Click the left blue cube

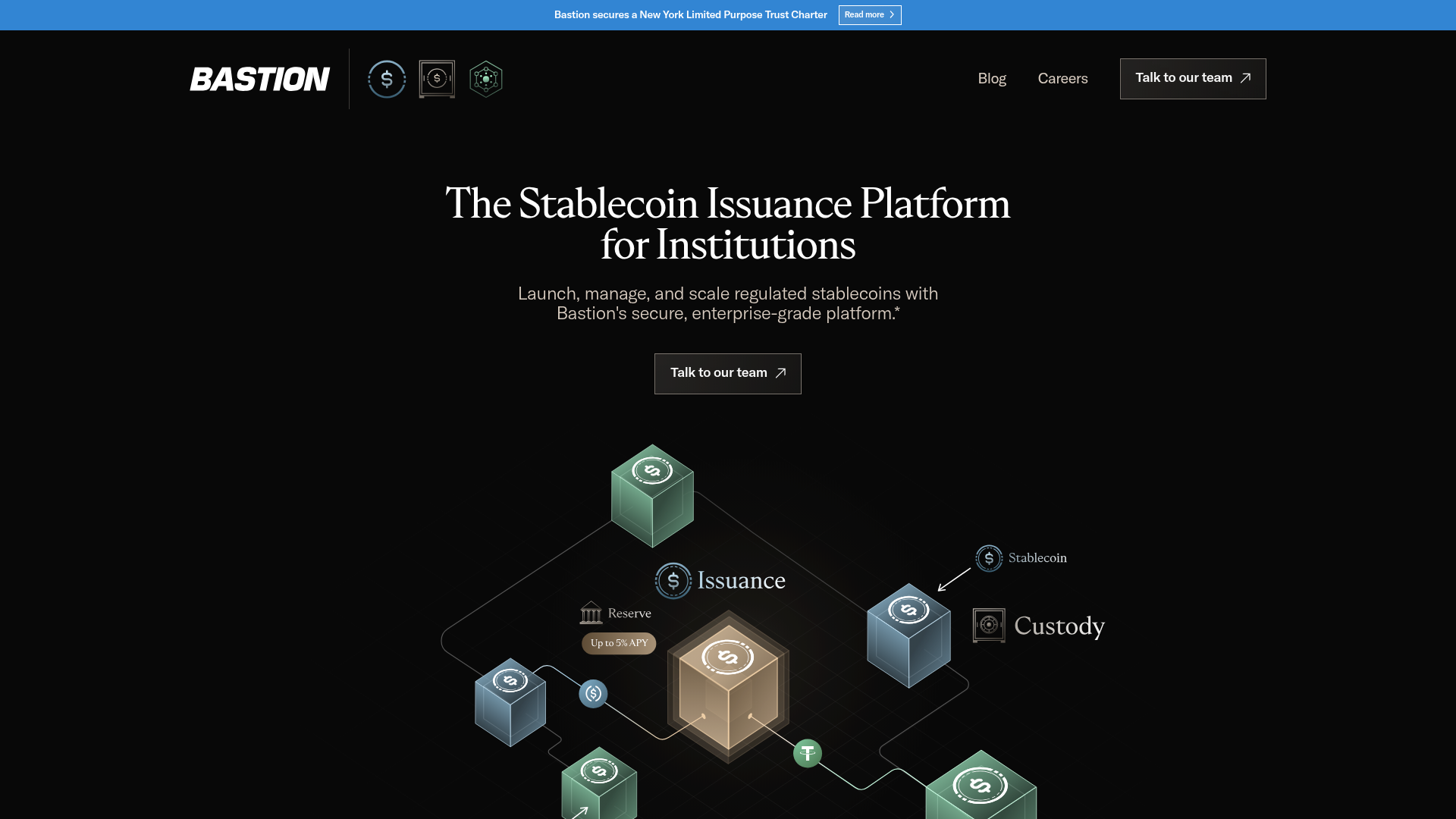[x=510, y=702]
